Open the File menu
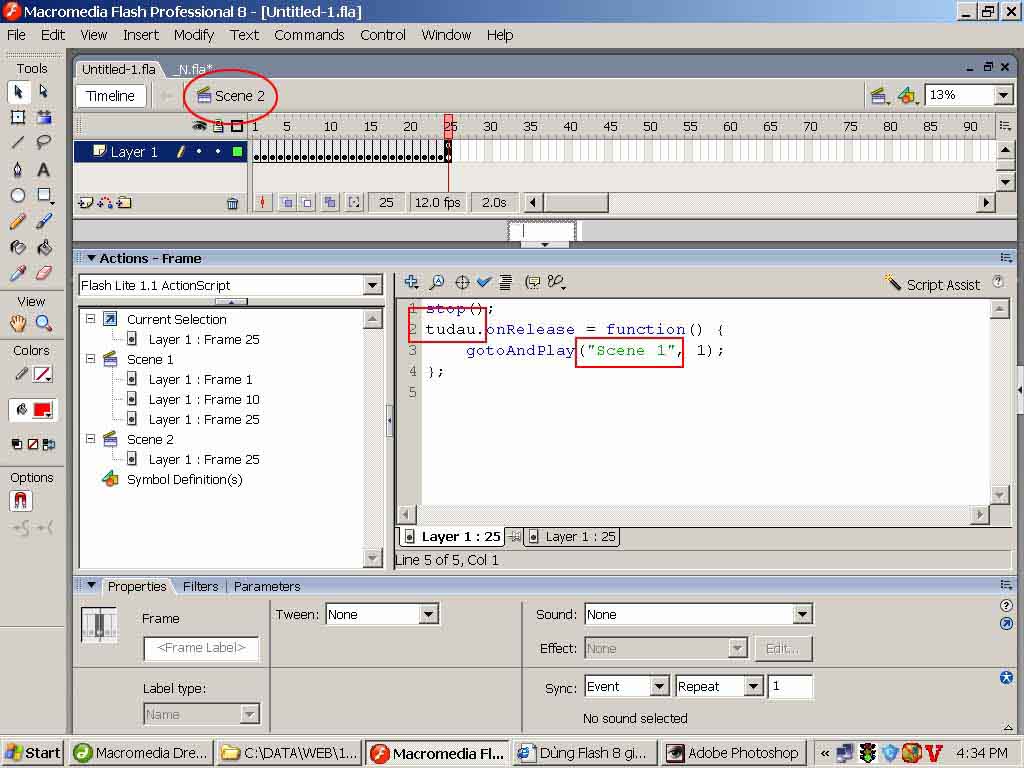 point(16,35)
